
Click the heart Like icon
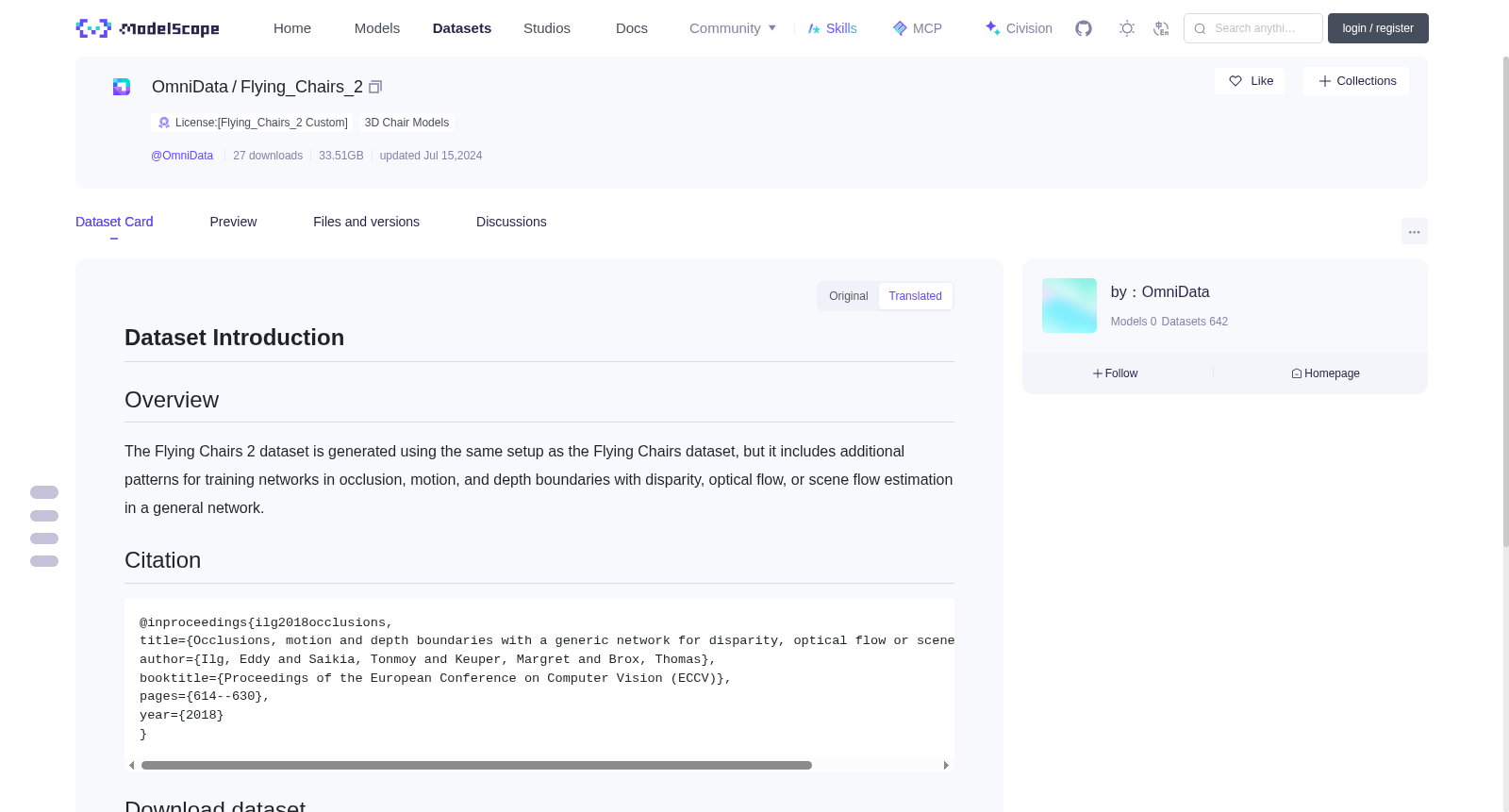tap(1235, 81)
